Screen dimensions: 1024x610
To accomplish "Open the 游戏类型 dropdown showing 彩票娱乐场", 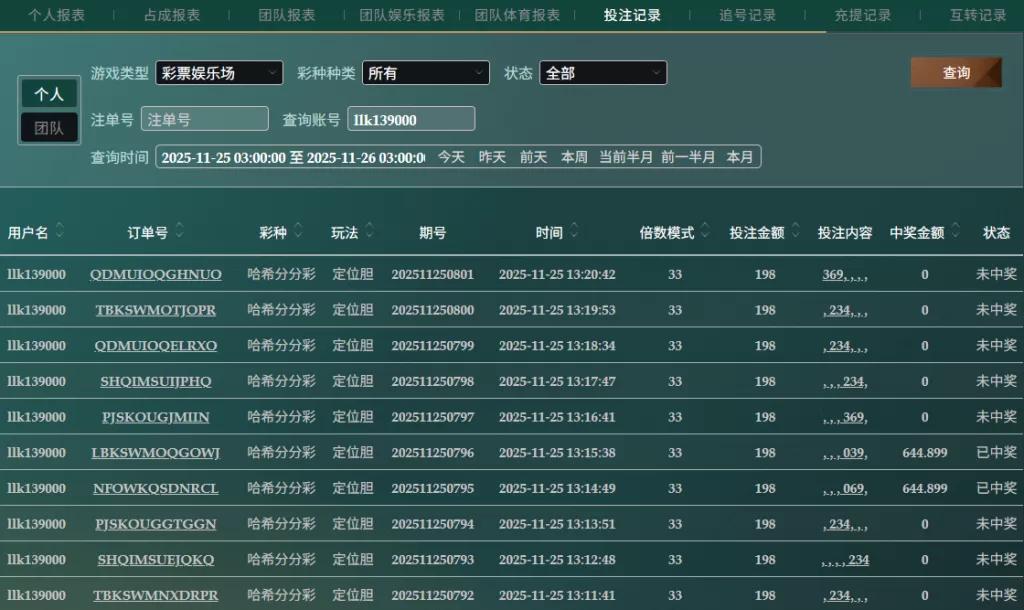I will click(x=219, y=73).
